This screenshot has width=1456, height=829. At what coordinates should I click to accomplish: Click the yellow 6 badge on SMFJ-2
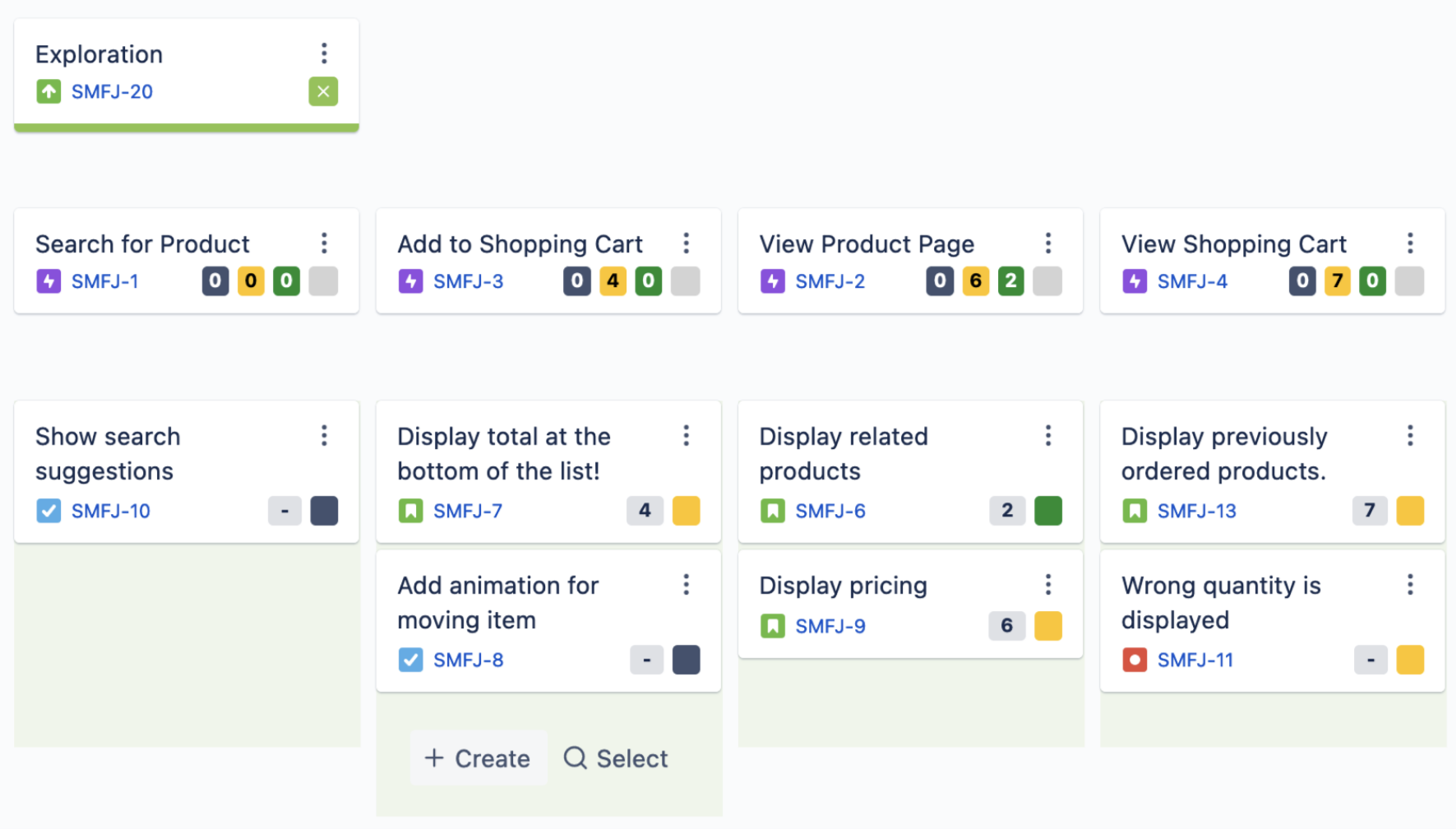click(x=975, y=281)
